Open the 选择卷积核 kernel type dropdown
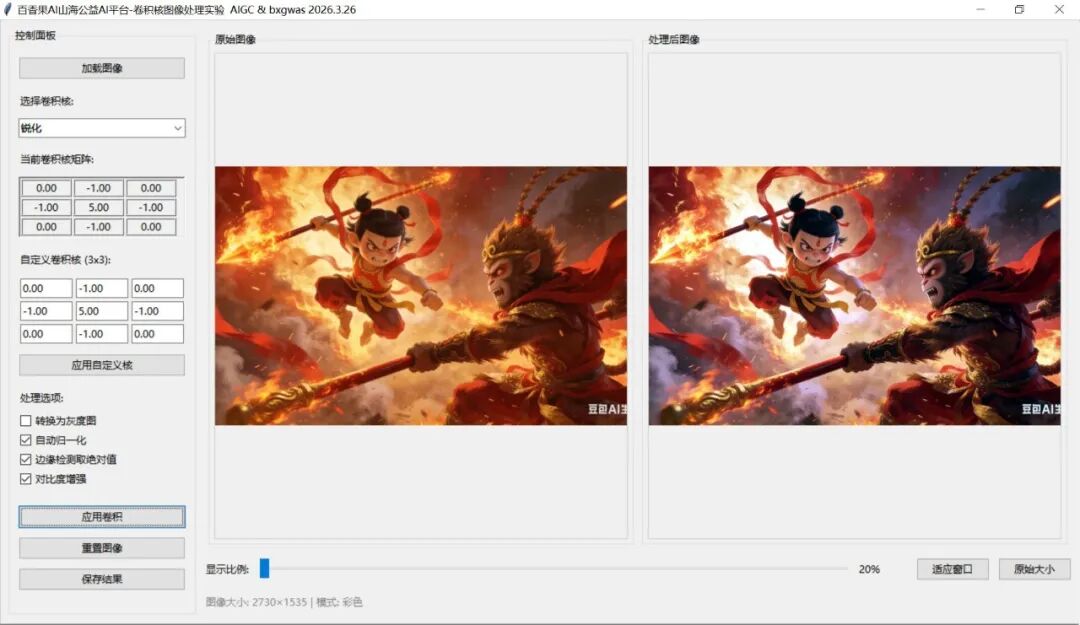 pyautogui.click(x=100, y=128)
